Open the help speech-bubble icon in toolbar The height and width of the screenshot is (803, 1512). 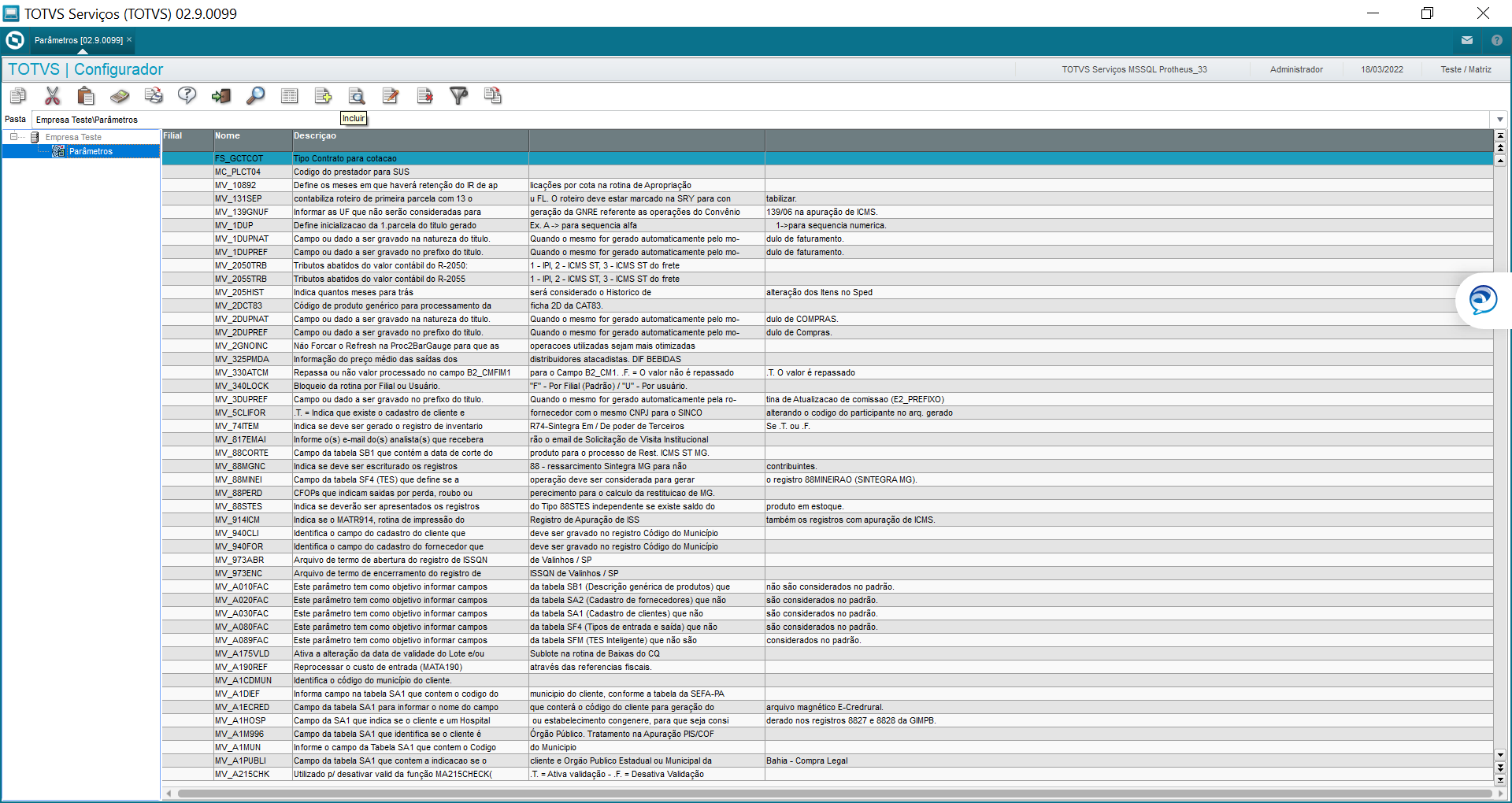(x=187, y=96)
